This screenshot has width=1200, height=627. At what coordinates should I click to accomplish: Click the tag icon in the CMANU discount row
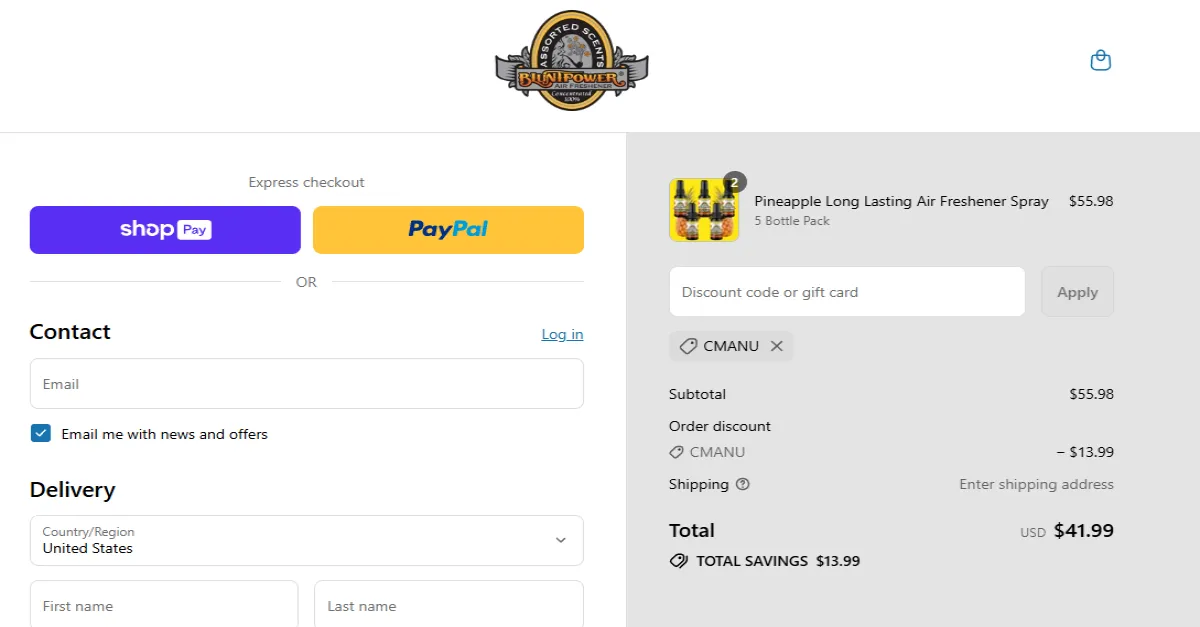pyautogui.click(x=676, y=452)
